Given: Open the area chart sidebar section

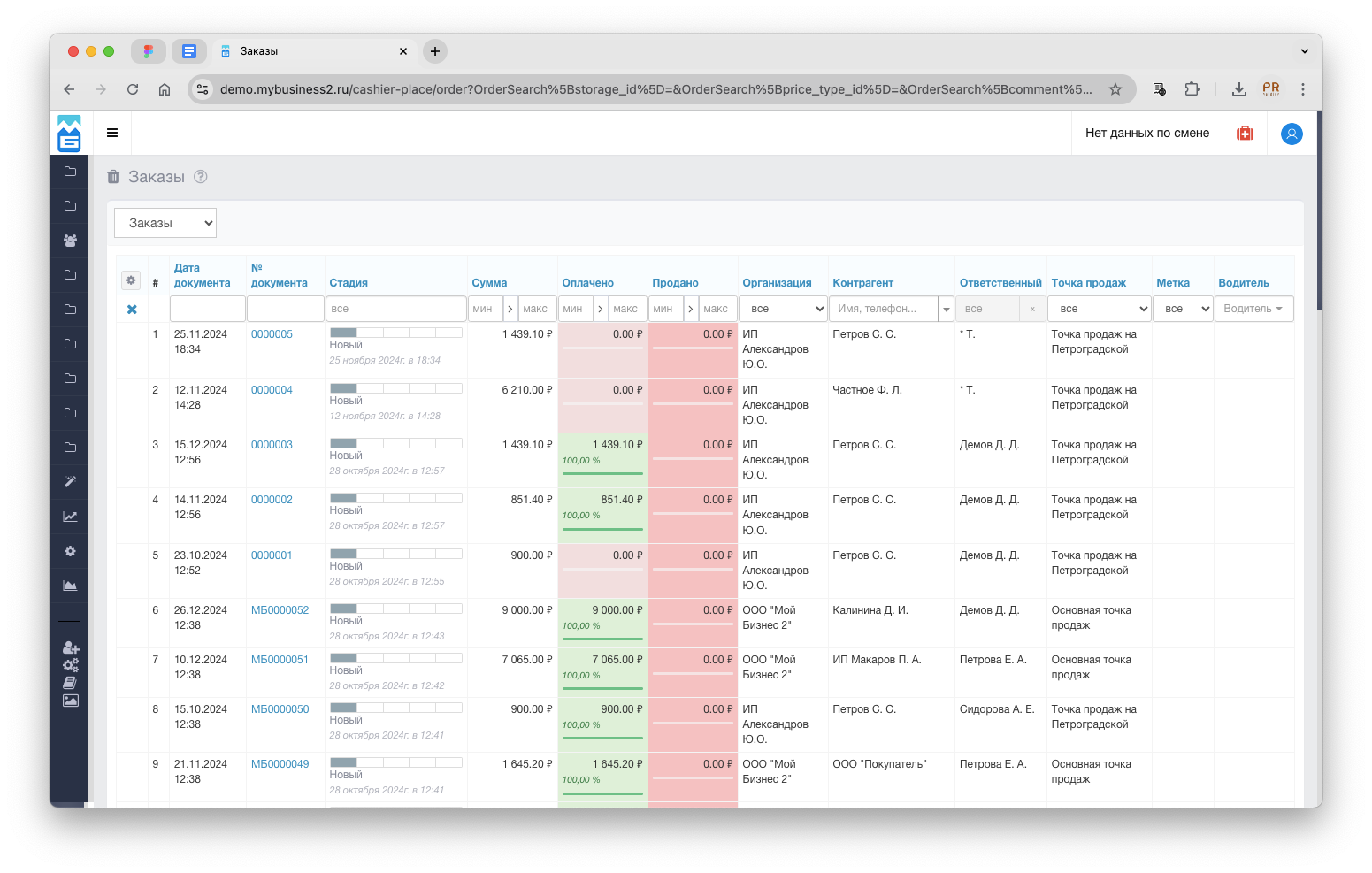Looking at the screenshot, I should [x=70, y=586].
